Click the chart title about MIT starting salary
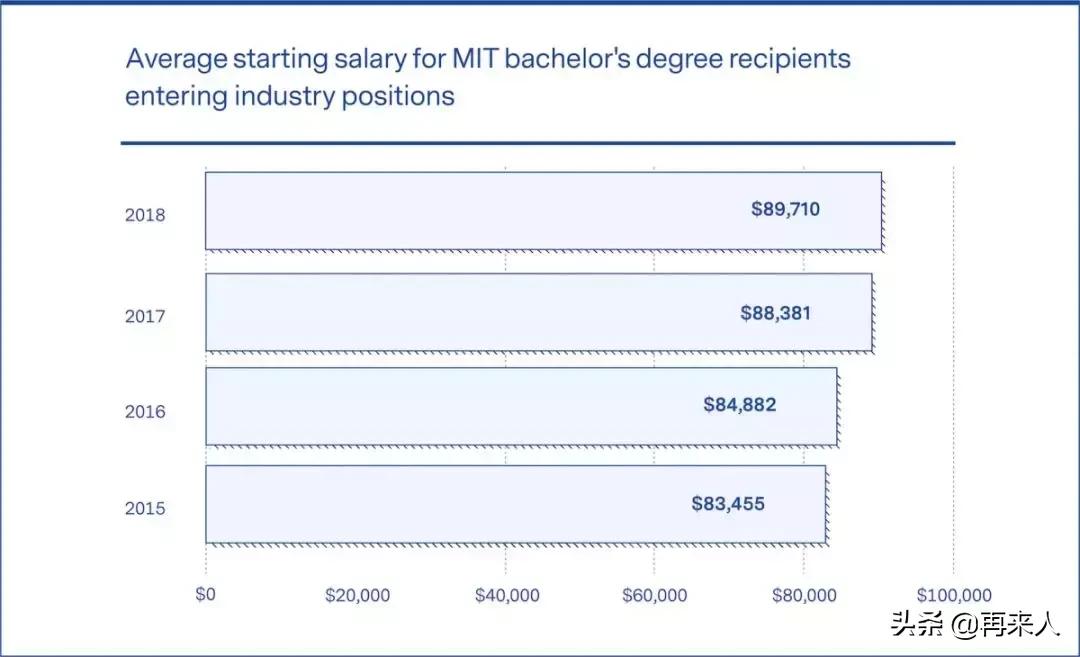This screenshot has width=1080, height=657. coord(487,77)
